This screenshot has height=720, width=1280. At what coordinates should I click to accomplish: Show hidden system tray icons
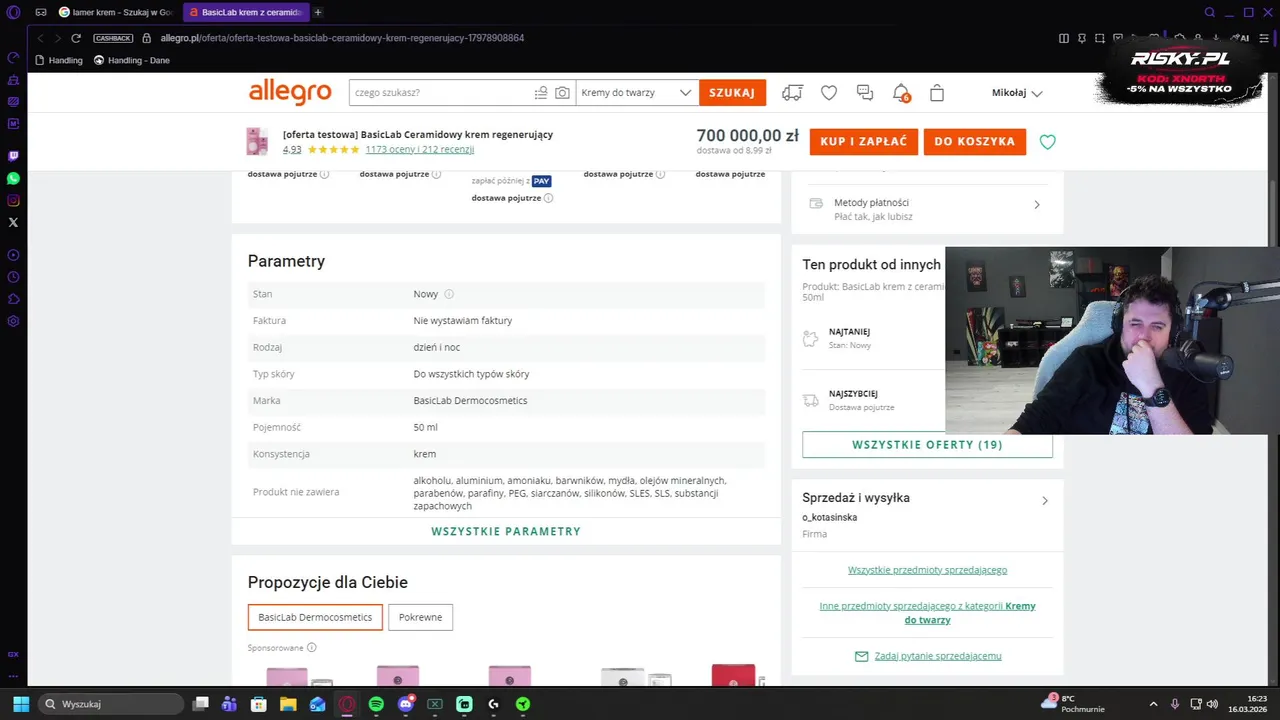point(1153,704)
